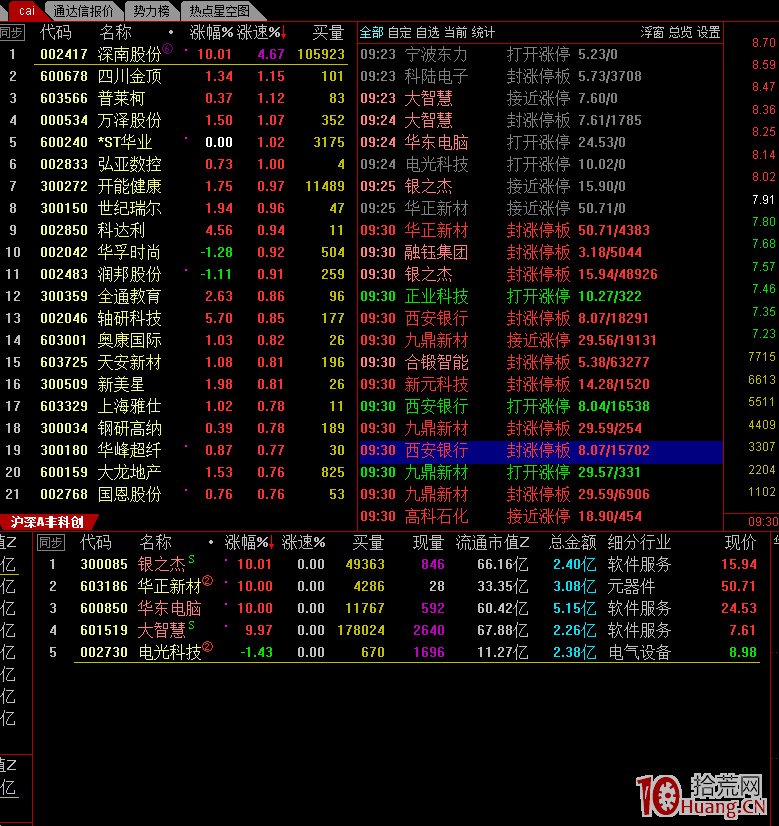Viewport: 779px width, 826px height.
Task: Click the S marker beside 银之杰
Action: (191, 559)
